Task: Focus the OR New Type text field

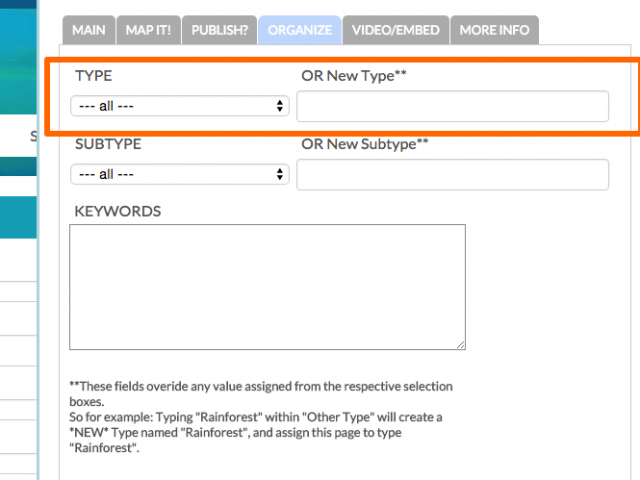Action: [x=453, y=106]
